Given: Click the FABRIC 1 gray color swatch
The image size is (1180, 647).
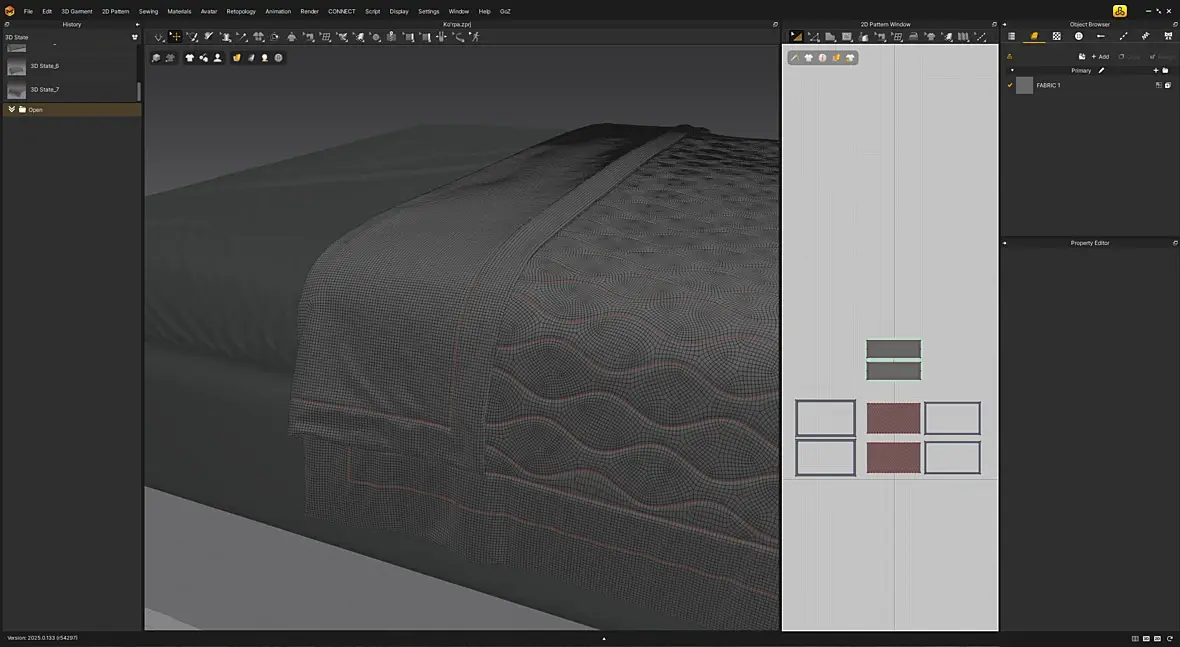Looking at the screenshot, I should (1024, 85).
